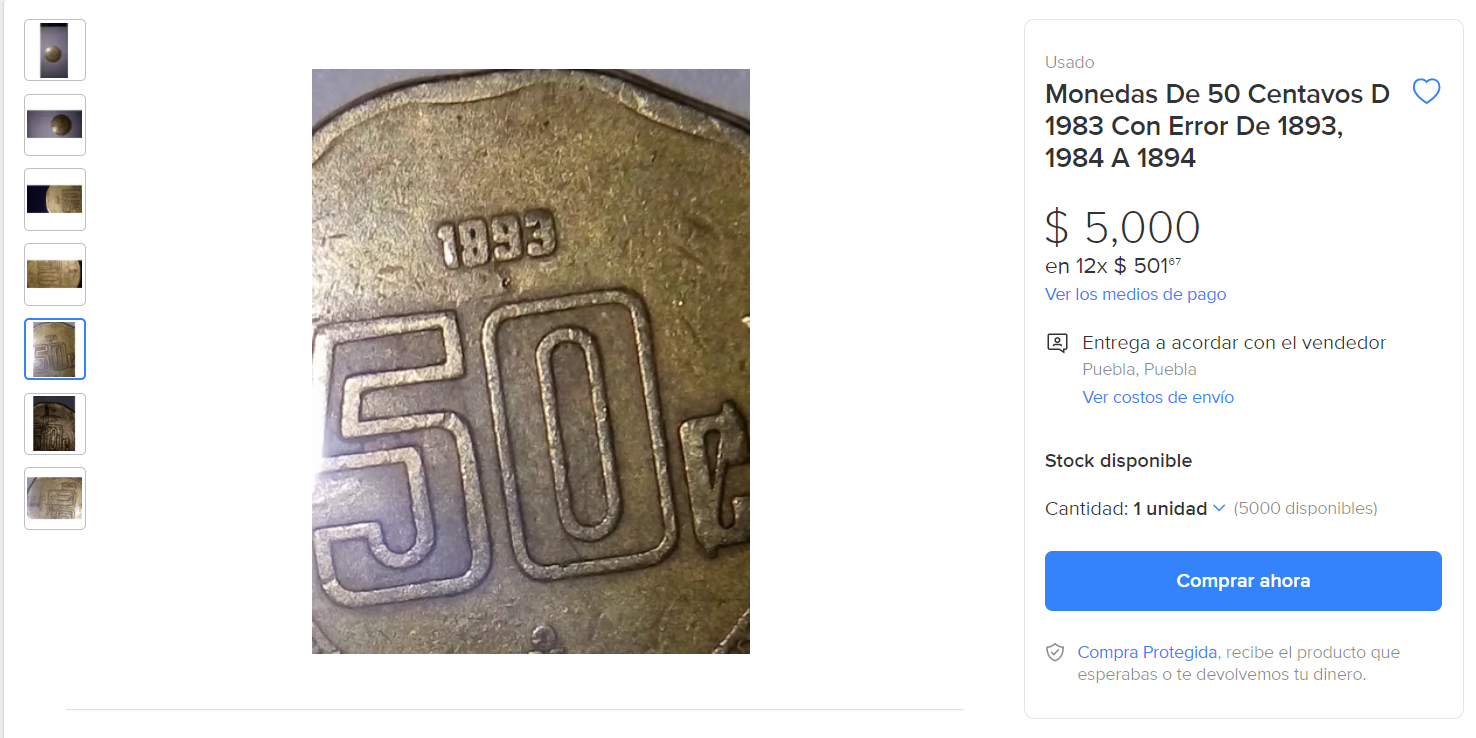Follow the Compra Protegida link
Screen dimensions: 1476x738
point(1147,652)
